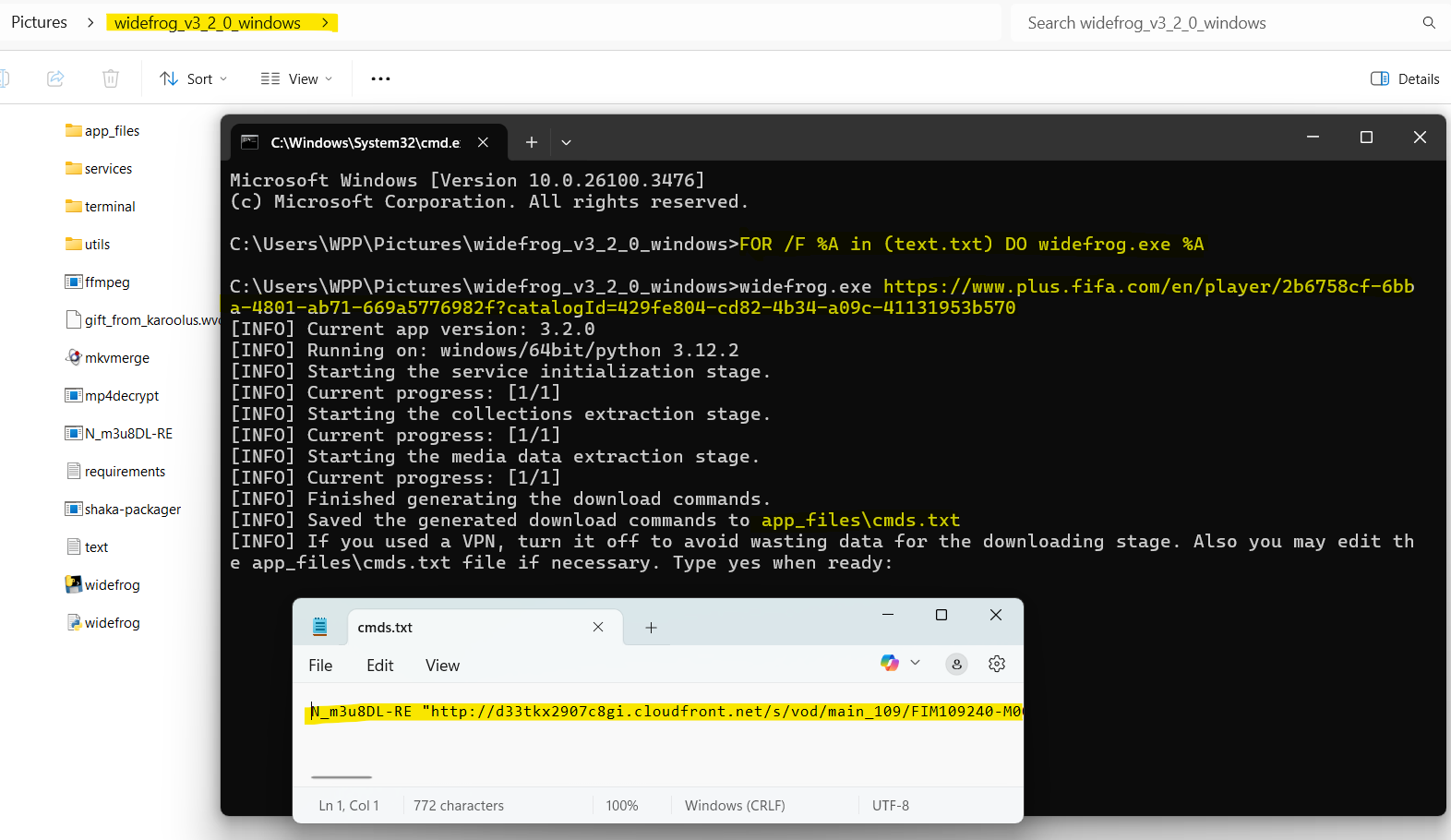Open the File menu in Notepad
Screen dimensions: 1451x840
(x=320, y=666)
